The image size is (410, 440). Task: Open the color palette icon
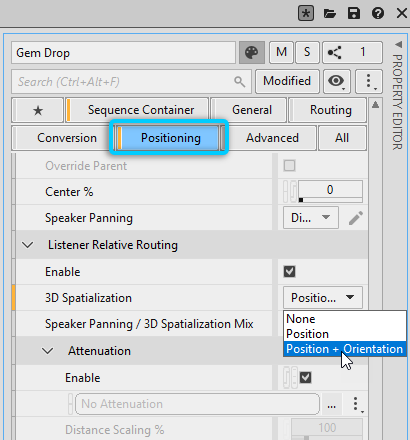click(252, 52)
